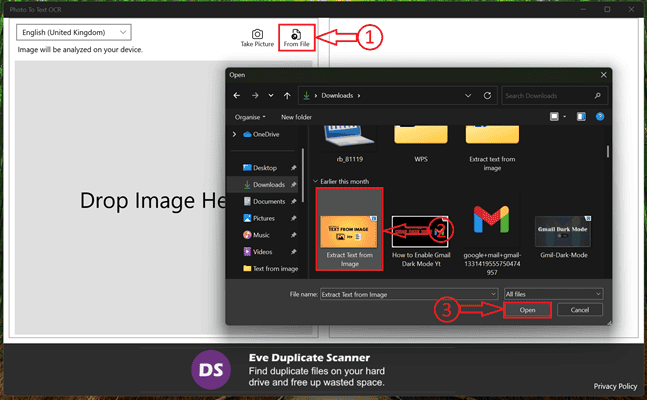Open recent locations chevron in dialog
Viewport: 647px width, 400px height.
(271, 95)
